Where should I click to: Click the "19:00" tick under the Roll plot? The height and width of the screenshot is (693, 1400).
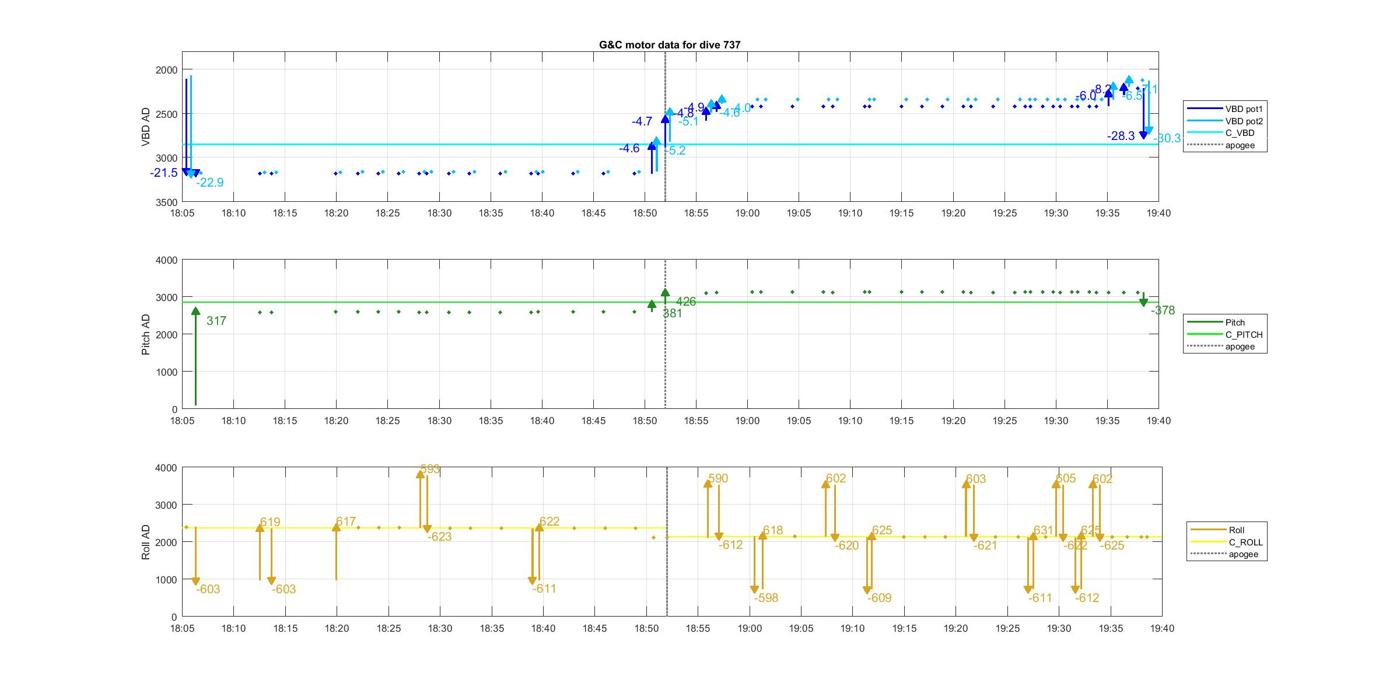[x=750, y=629]
